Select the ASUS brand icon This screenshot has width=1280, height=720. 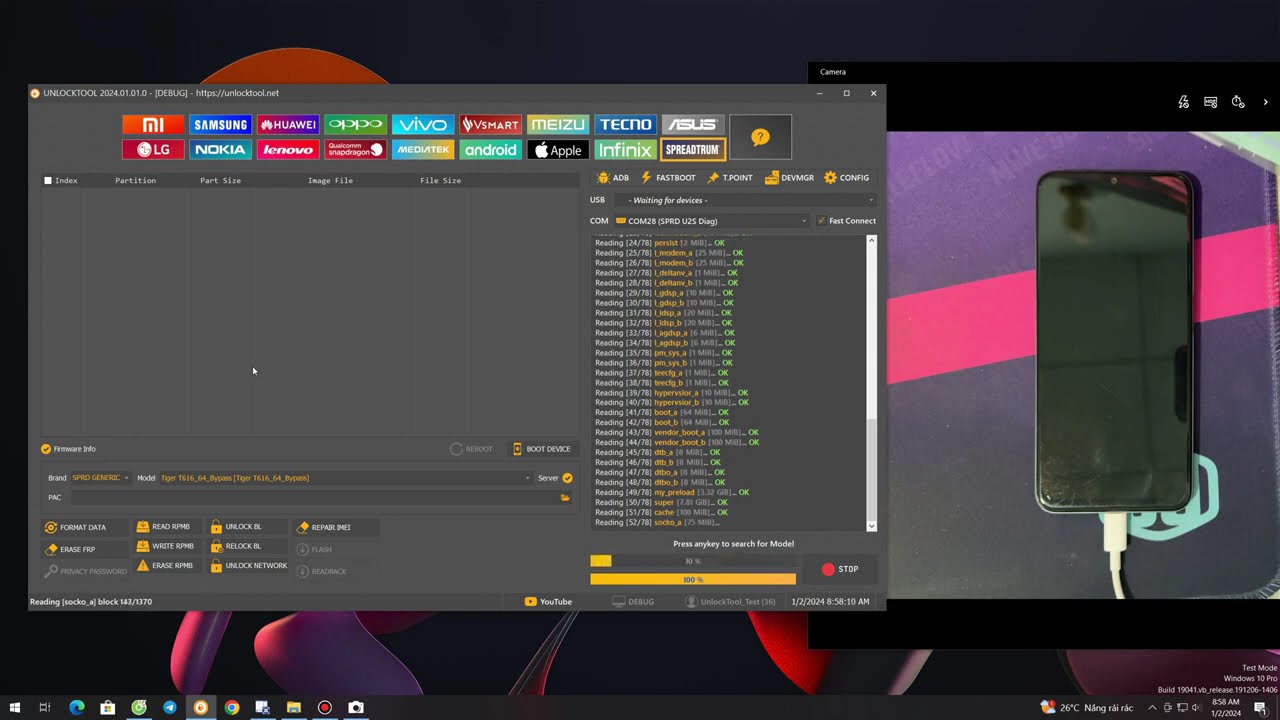tap(693, 125)
